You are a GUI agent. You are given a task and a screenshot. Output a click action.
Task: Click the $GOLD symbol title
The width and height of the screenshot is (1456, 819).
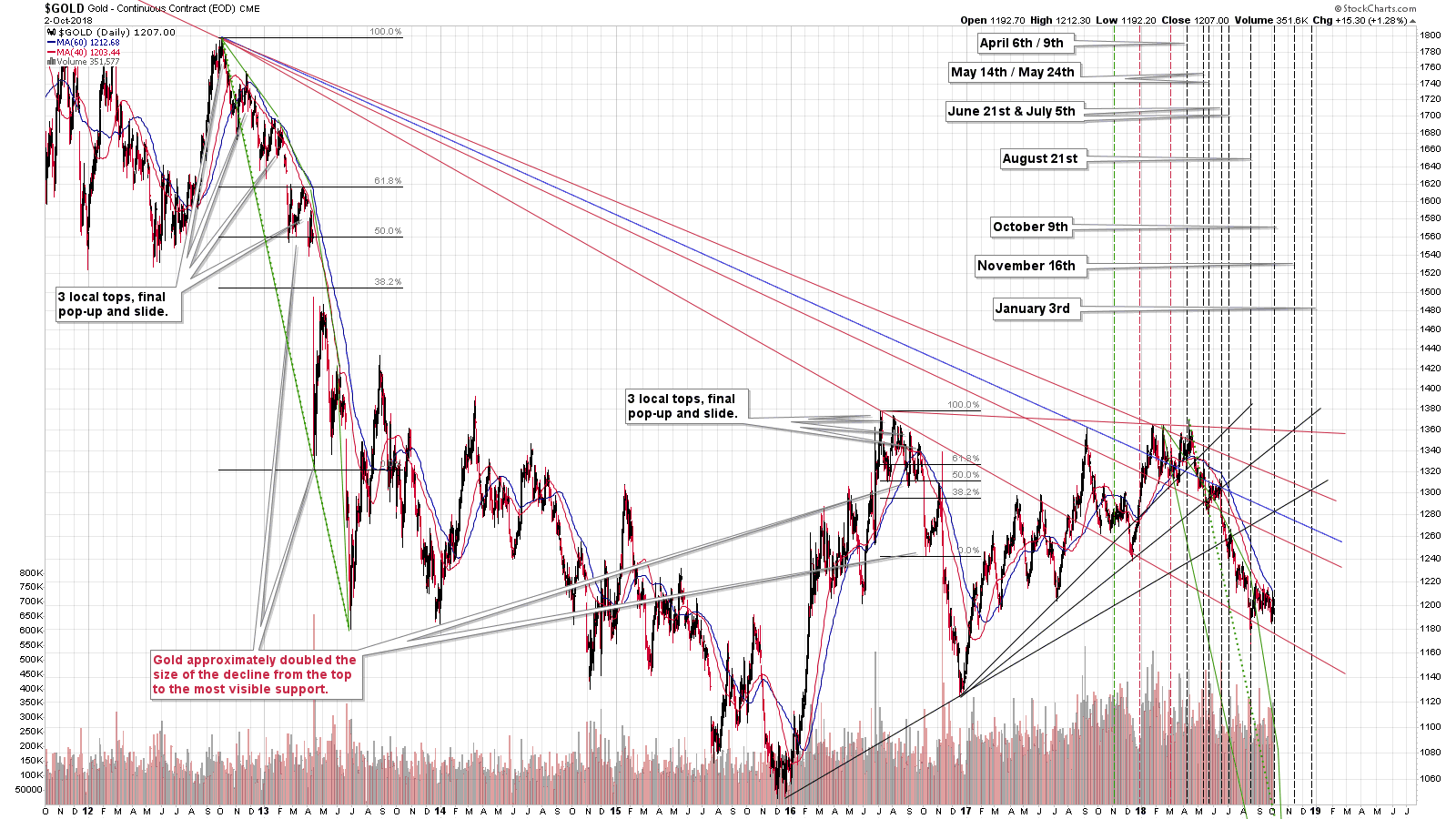click(65, 8)
